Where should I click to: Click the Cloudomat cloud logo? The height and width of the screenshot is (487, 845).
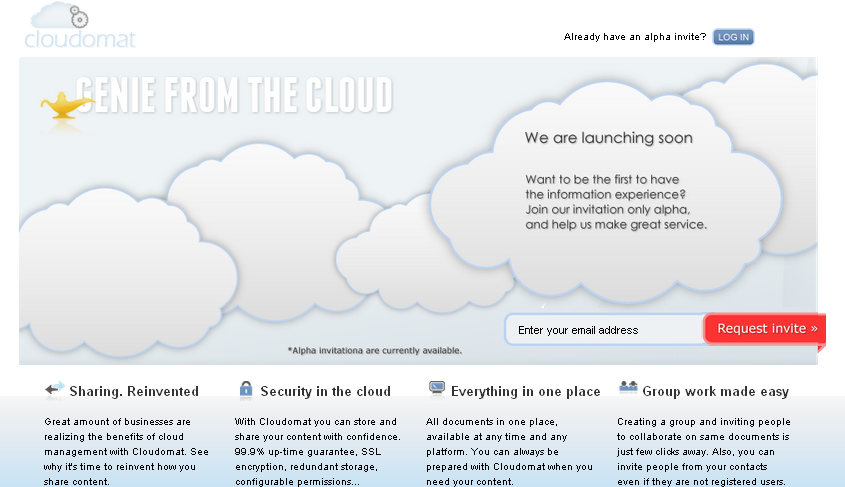[80, 26]
